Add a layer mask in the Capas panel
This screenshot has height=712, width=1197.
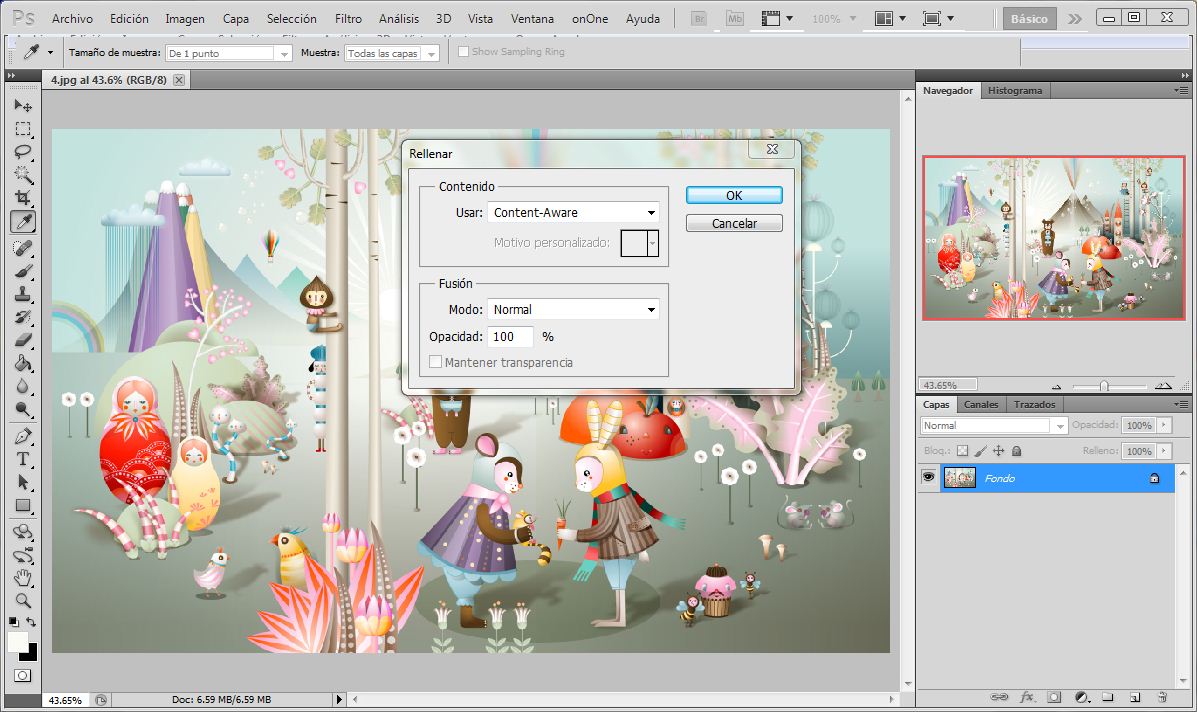coord(1054,697)
